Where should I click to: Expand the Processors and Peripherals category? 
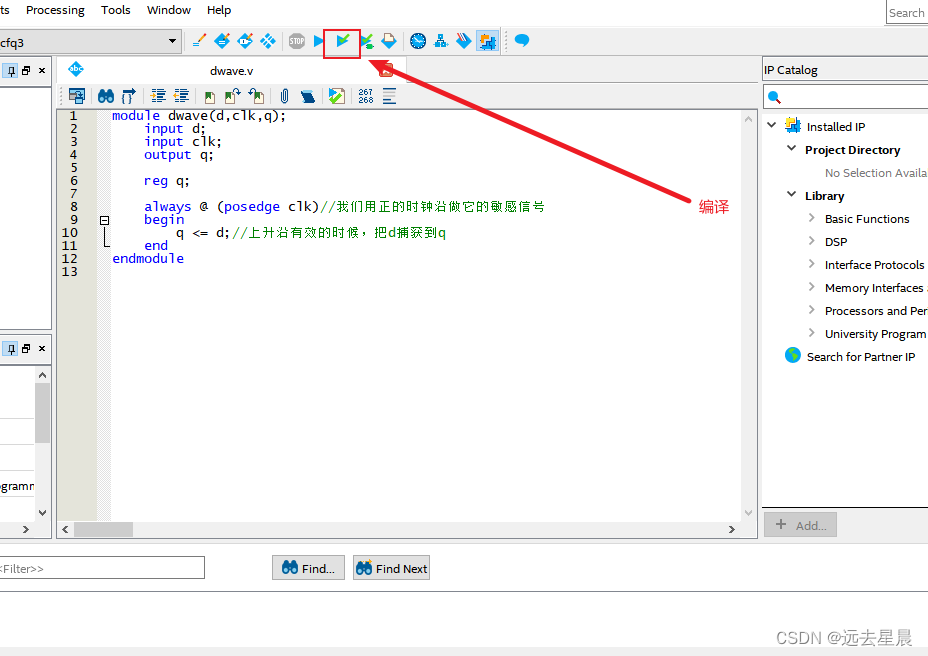(x=811, y=310)
